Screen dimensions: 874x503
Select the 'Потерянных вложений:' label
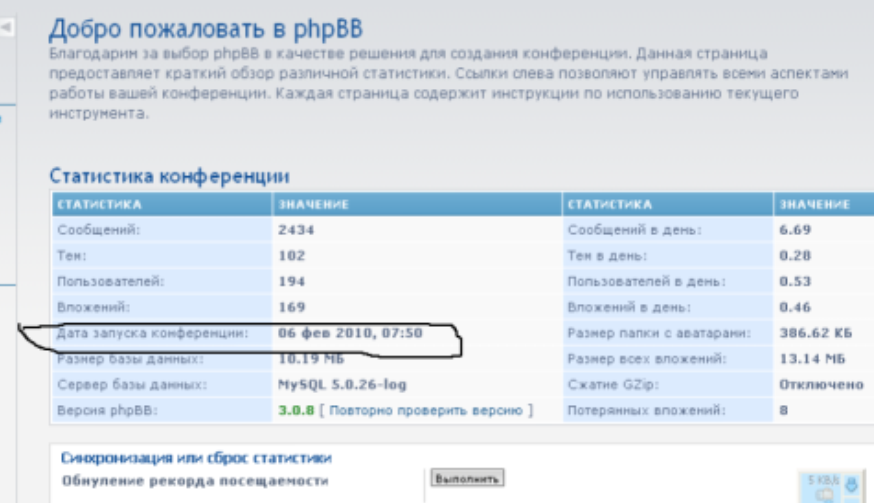(x=647, y=410)
